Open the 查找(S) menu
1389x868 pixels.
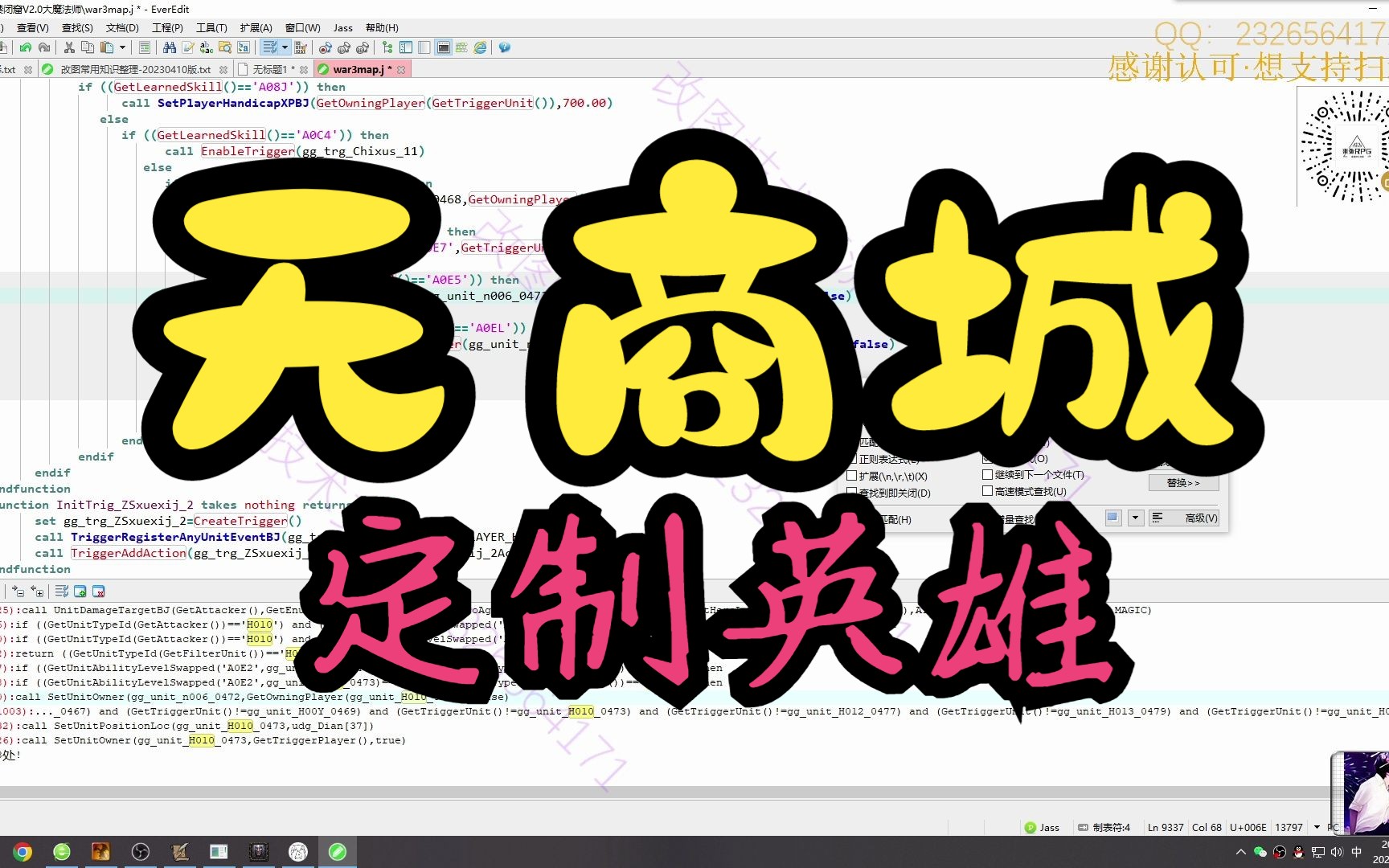click(77, 28)
